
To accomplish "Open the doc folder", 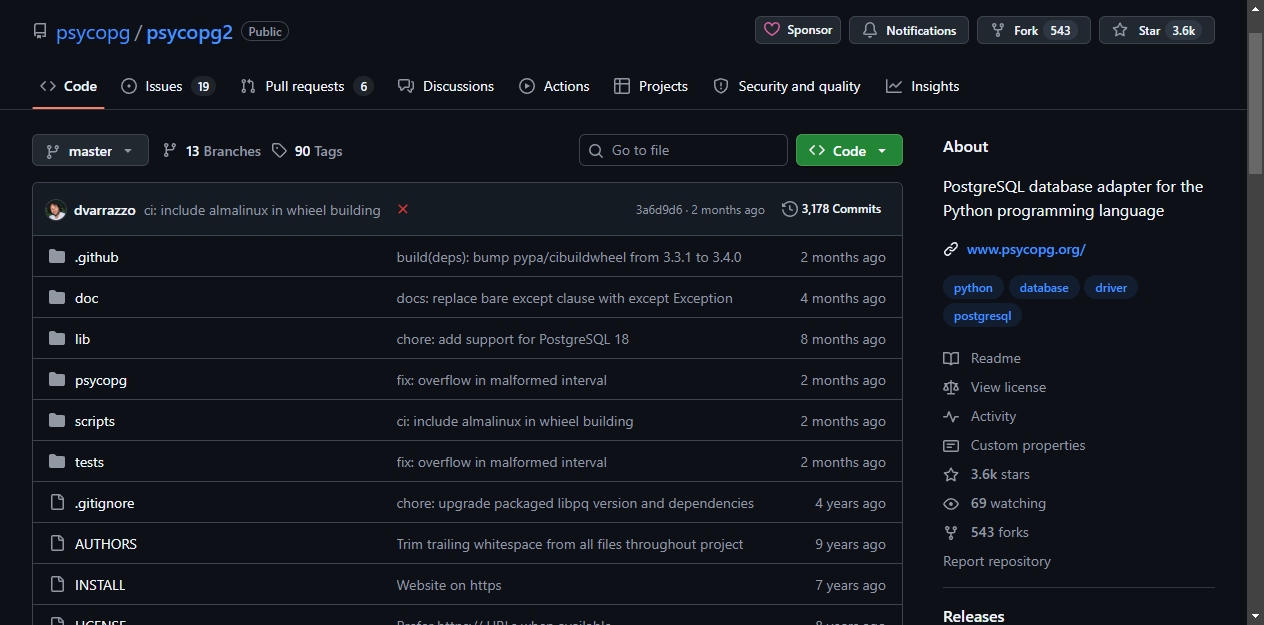I will point(87,298).
